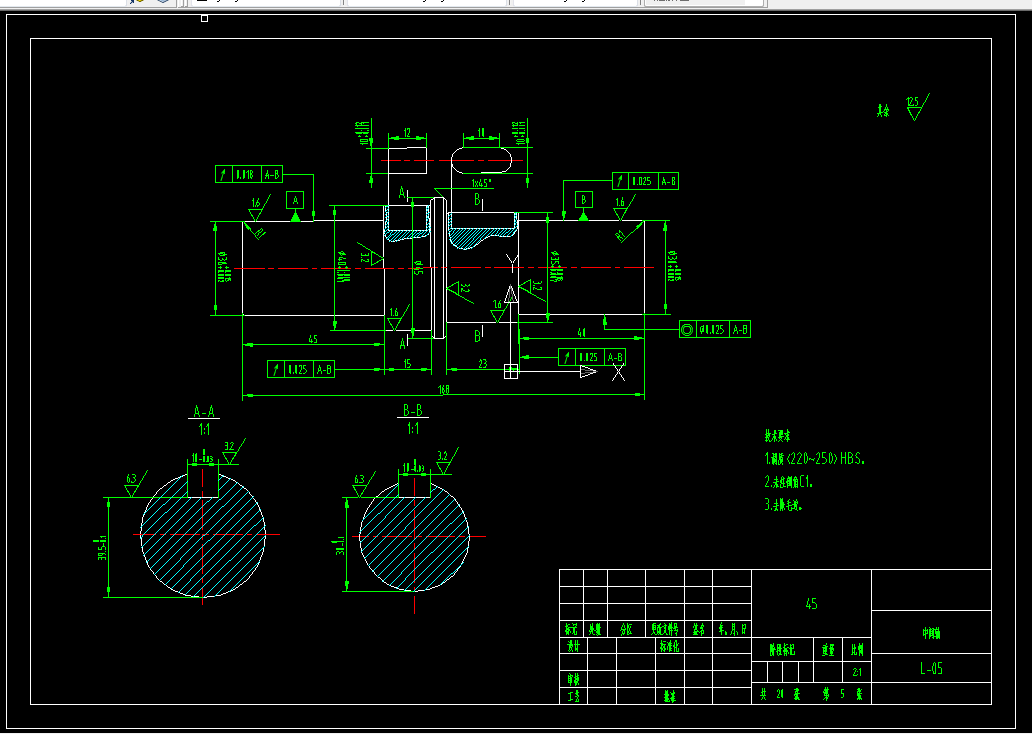
Task: Click the 12 keyway dimension at top
Action: (407, 133)
